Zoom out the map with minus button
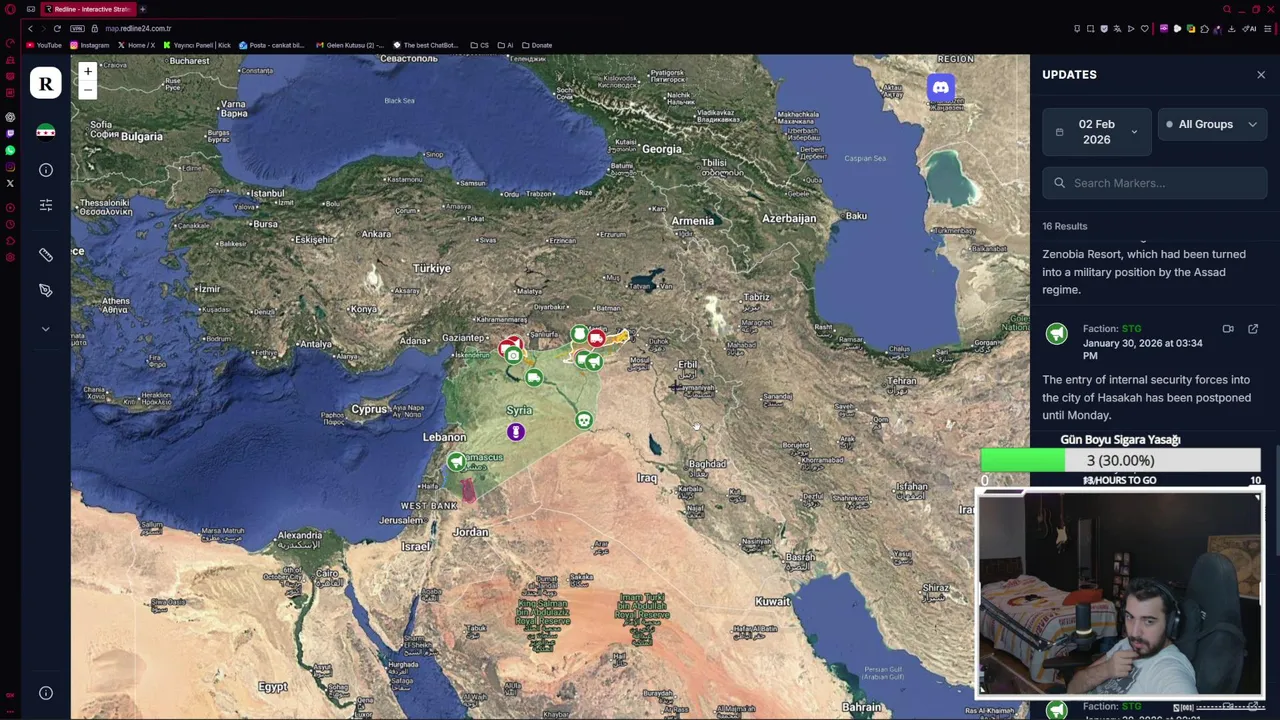 pyautogui.click(x=87, y=89)
